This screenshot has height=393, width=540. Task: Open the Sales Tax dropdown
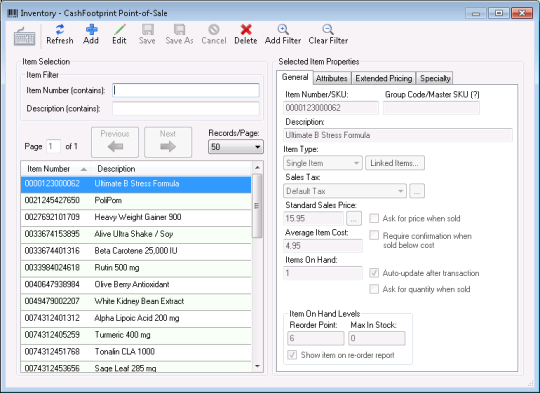tap(345, 191)
